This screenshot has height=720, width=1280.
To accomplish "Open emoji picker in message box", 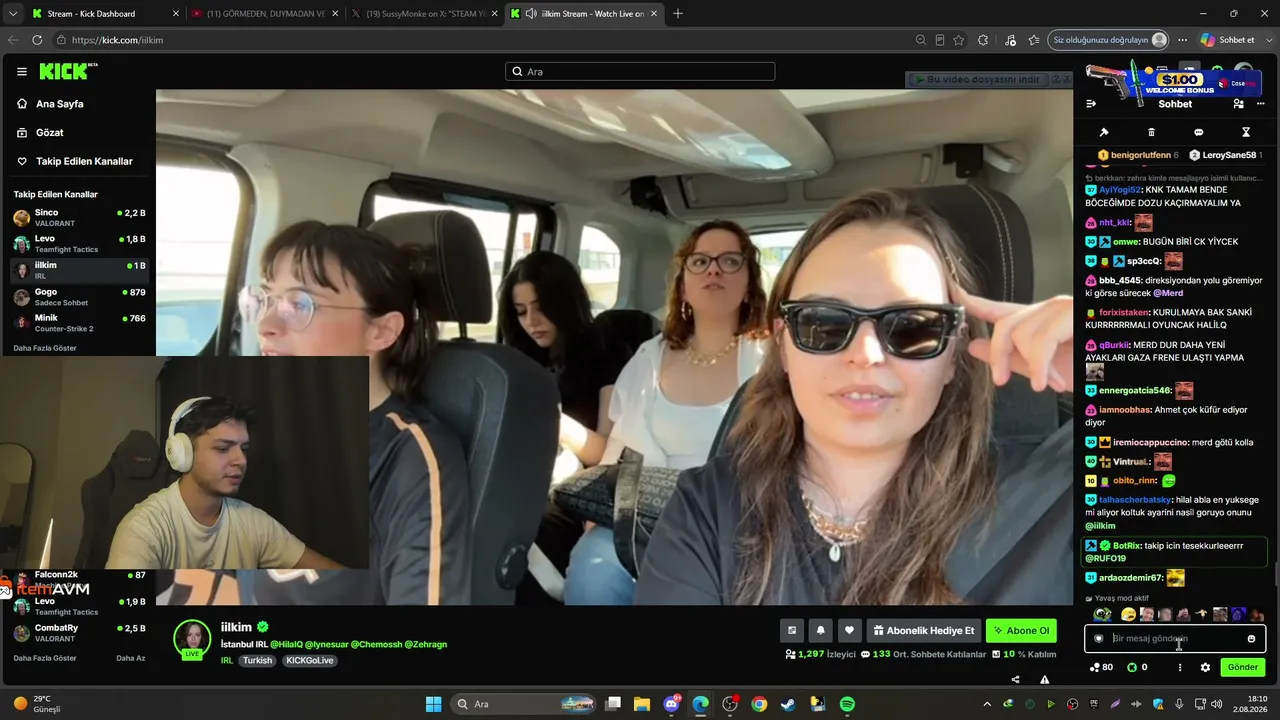I will point(1251,638).
